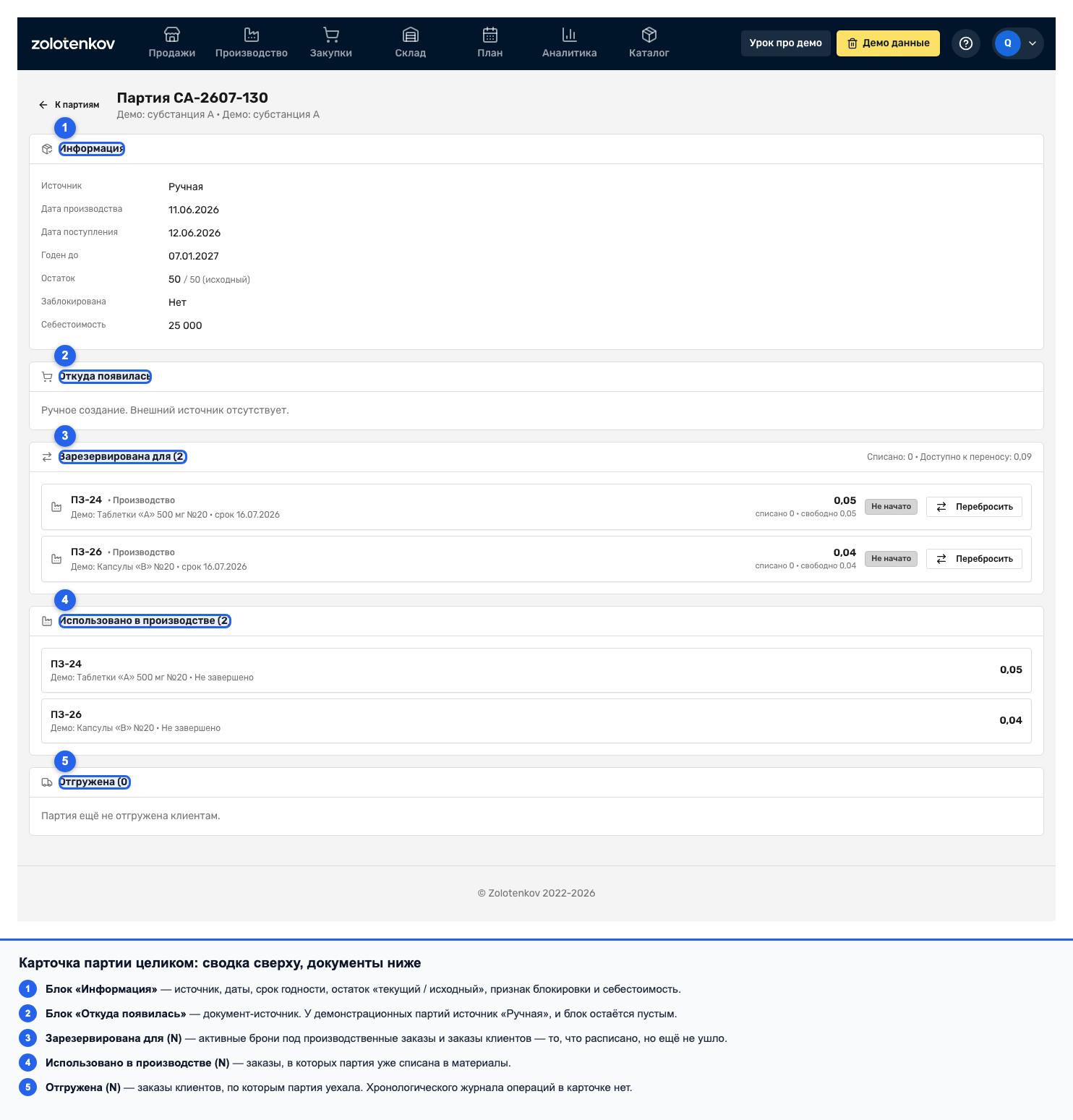The height and width of the screenshot is (1120, 1073).
Task: Open the Производство factory icon
Action: (252, 35)
